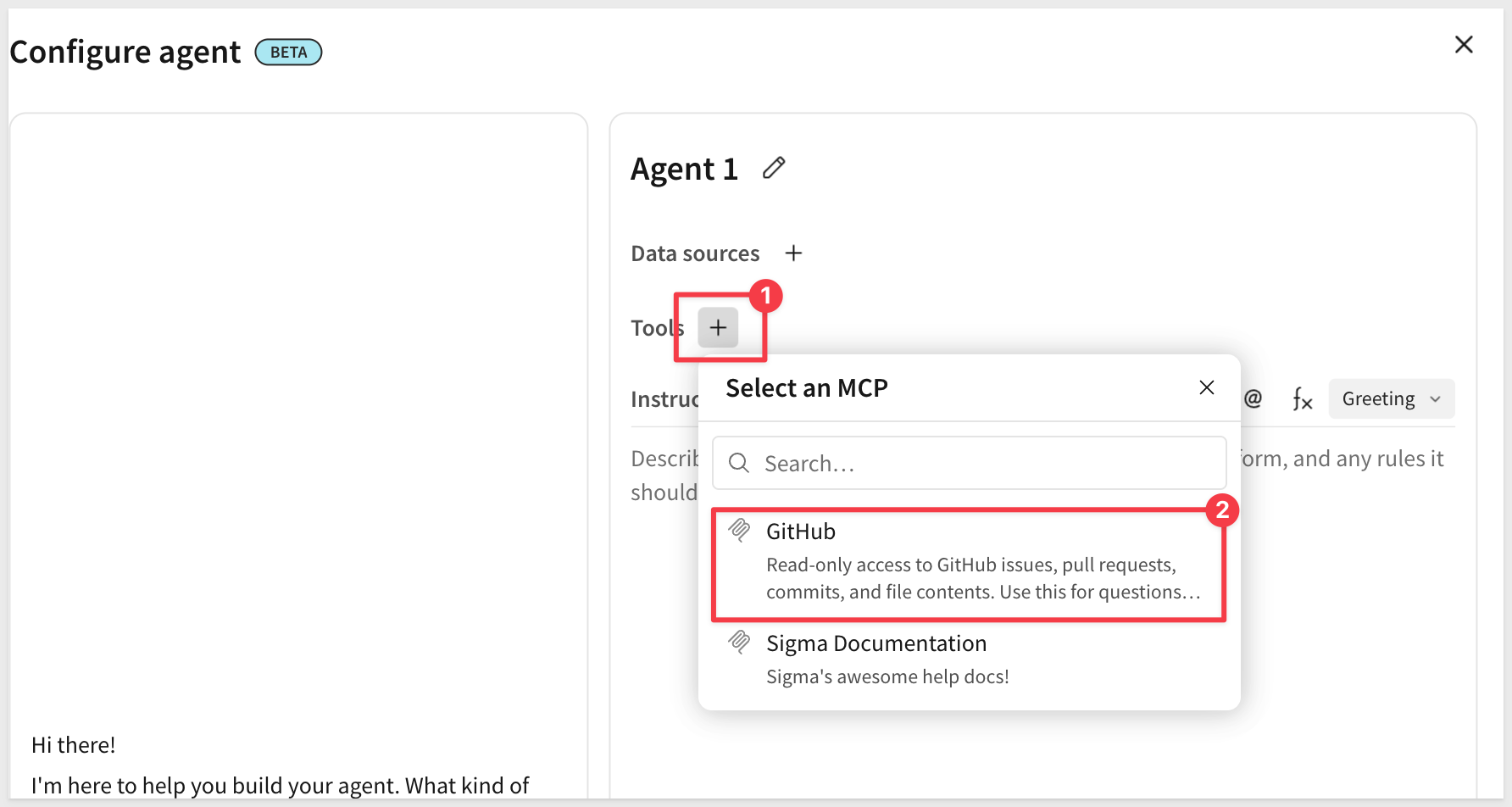Add a data source with the plus icon
Screen dimensions: 1512x807
pos(793,253)
